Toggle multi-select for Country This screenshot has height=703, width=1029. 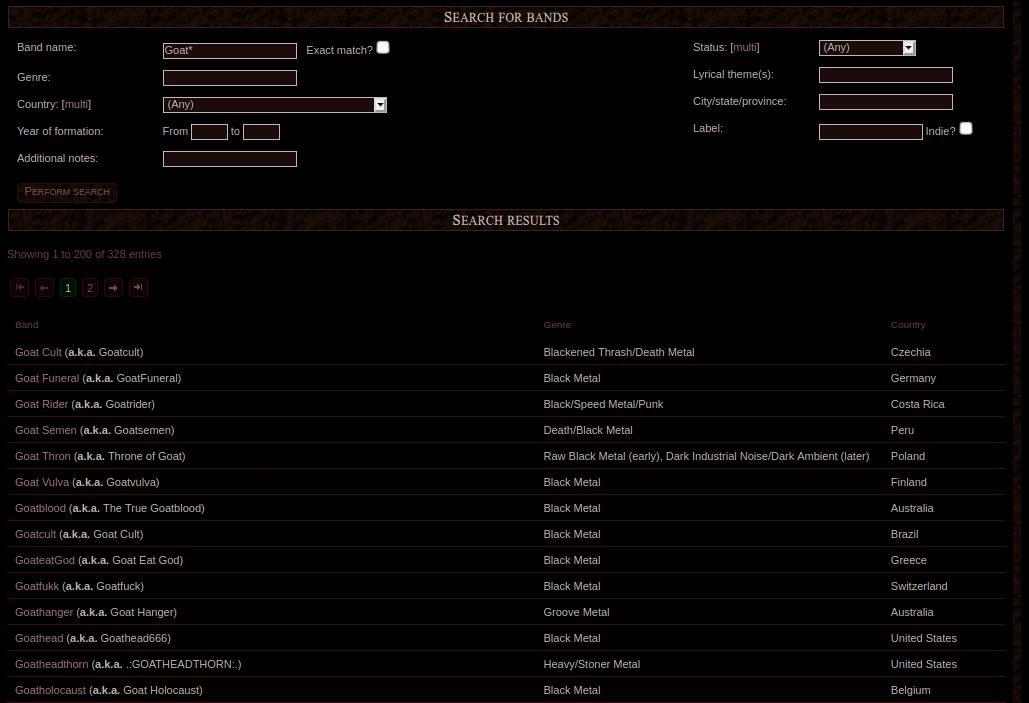76,104
